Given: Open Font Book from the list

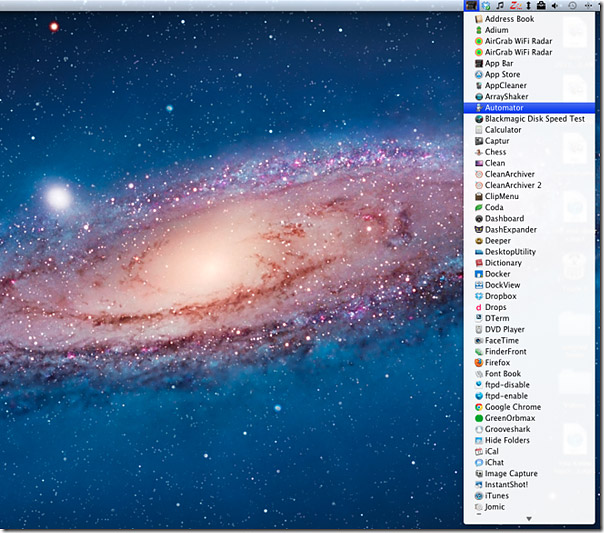Looking at the screenshot, I should (x=529, y=374).
